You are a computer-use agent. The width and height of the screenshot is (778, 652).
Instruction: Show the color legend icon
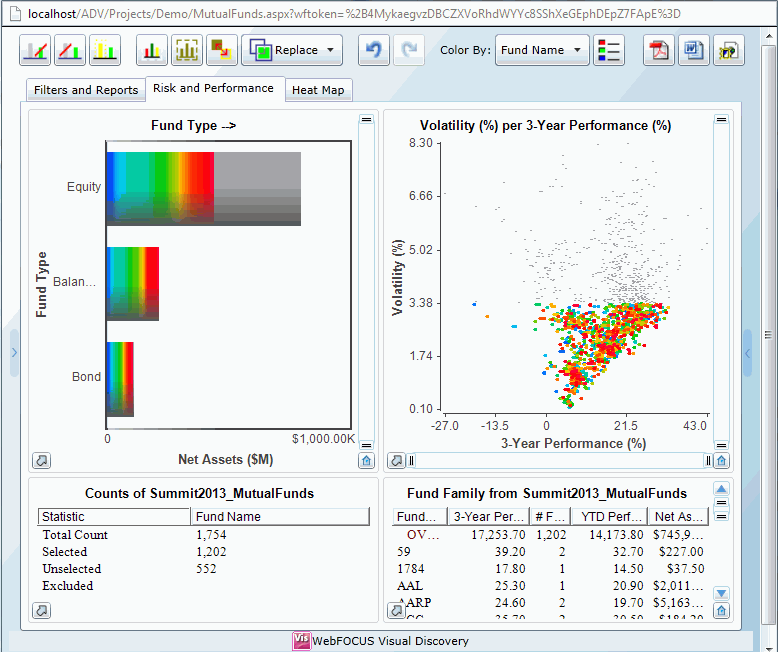click(x=608, y=50)
